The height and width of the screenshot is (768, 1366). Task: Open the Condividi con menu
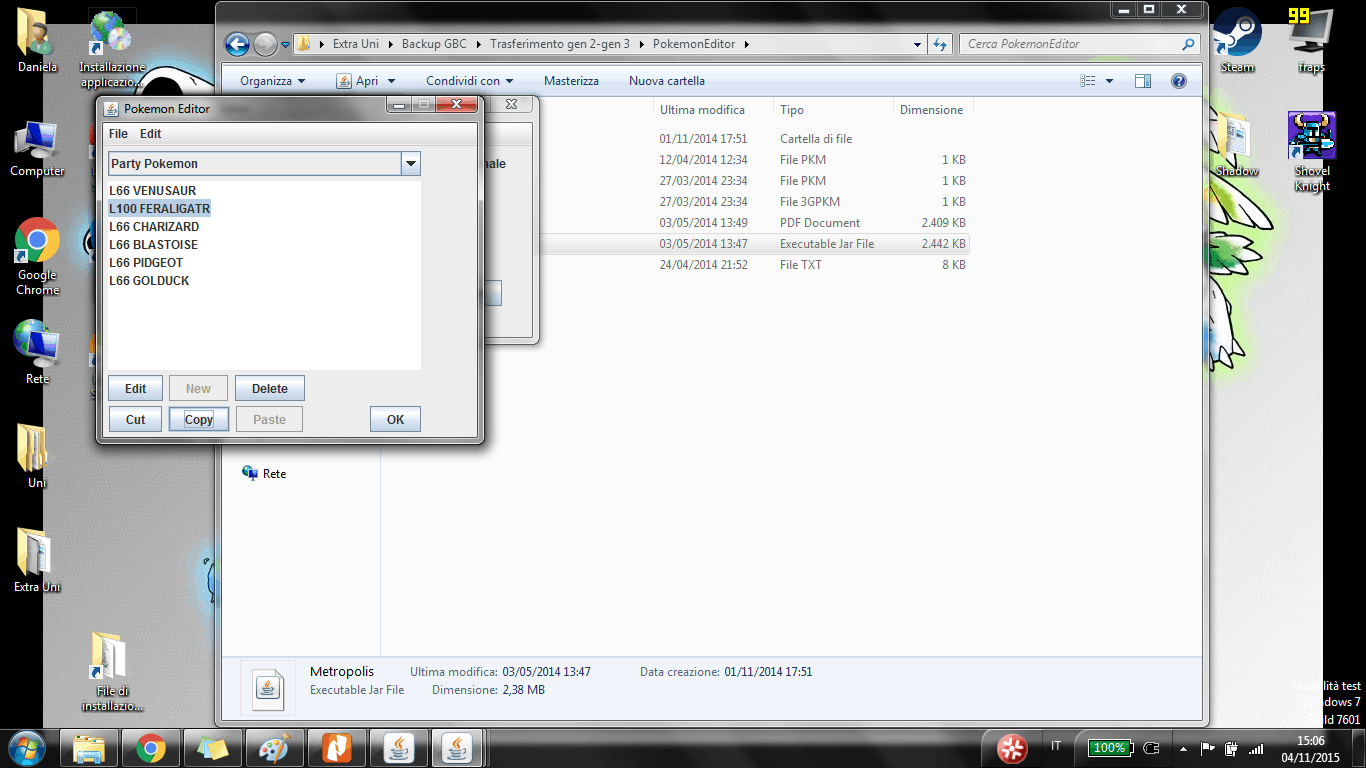469,81
